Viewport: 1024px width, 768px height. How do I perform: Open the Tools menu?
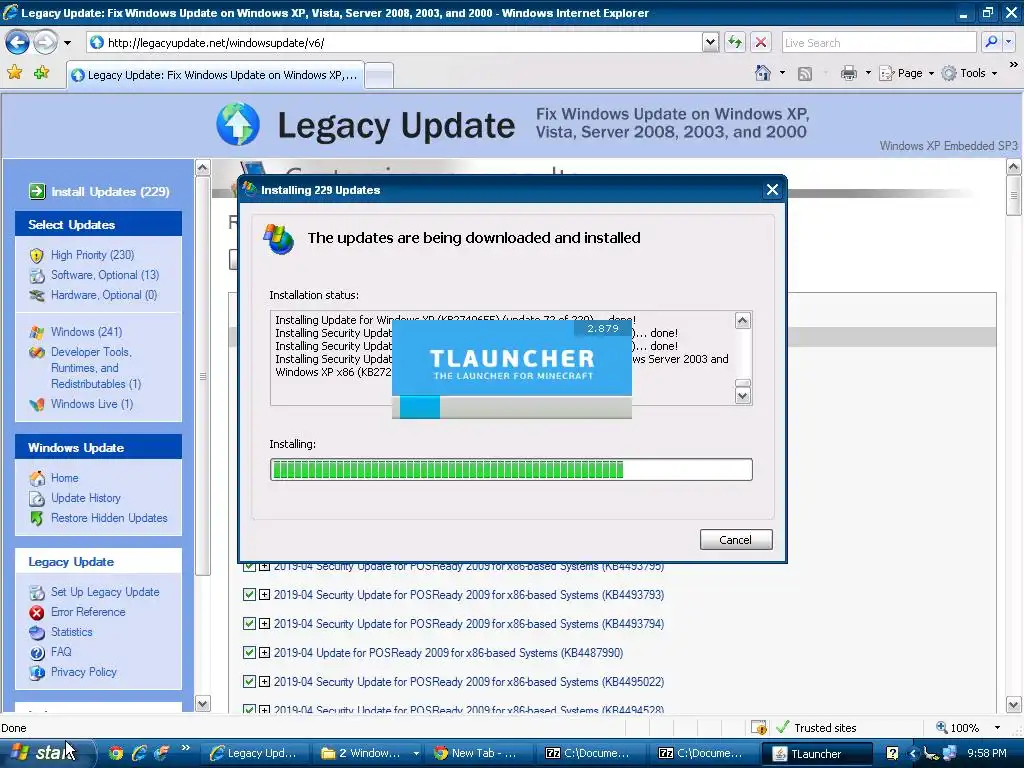click(x=970, y=73)
